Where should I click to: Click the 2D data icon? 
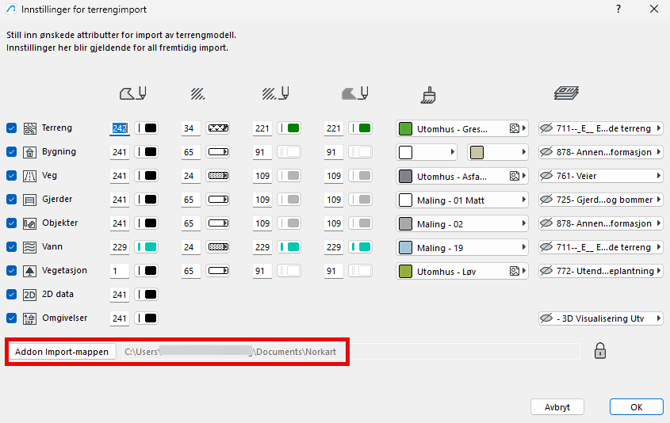30,295
